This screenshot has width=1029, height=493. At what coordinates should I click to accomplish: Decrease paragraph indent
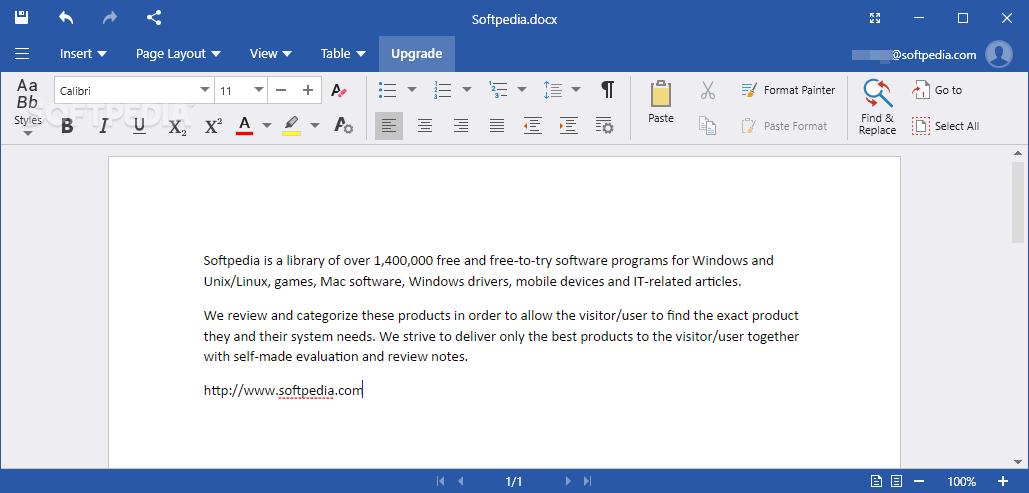pyautogui.click(x=532, y=125)
